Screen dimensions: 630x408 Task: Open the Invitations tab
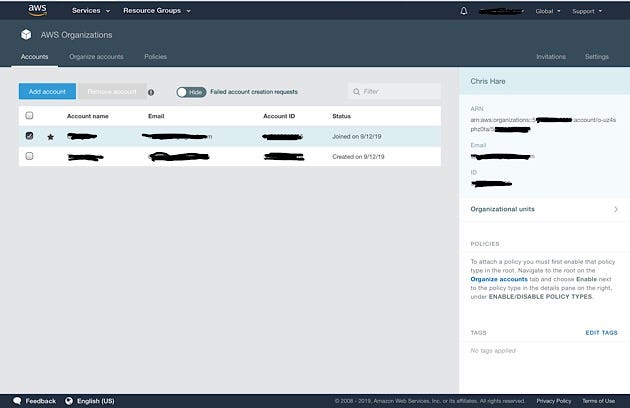551,57
